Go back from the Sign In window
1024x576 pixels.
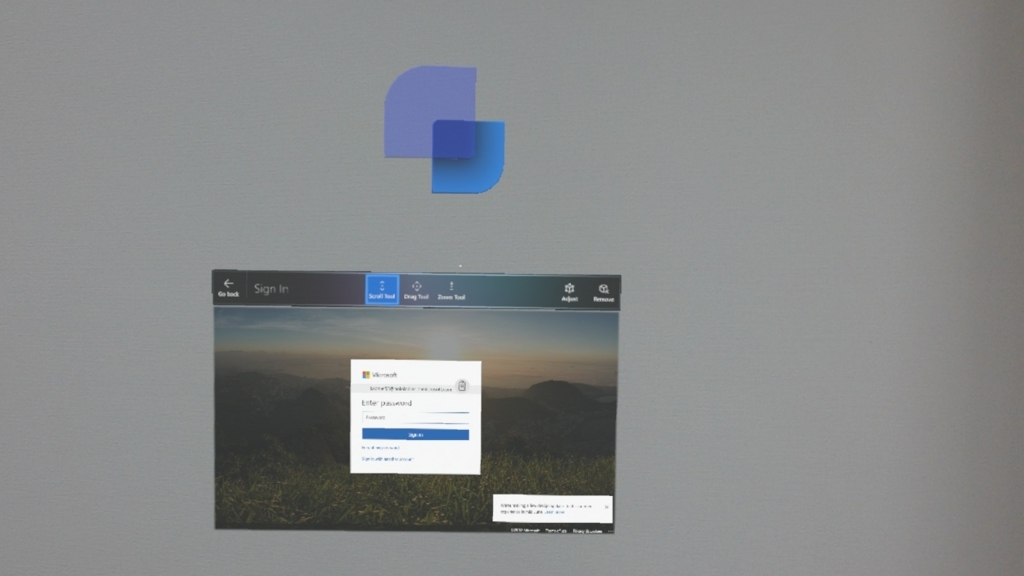pyautogui.click(x=229, y=287)
